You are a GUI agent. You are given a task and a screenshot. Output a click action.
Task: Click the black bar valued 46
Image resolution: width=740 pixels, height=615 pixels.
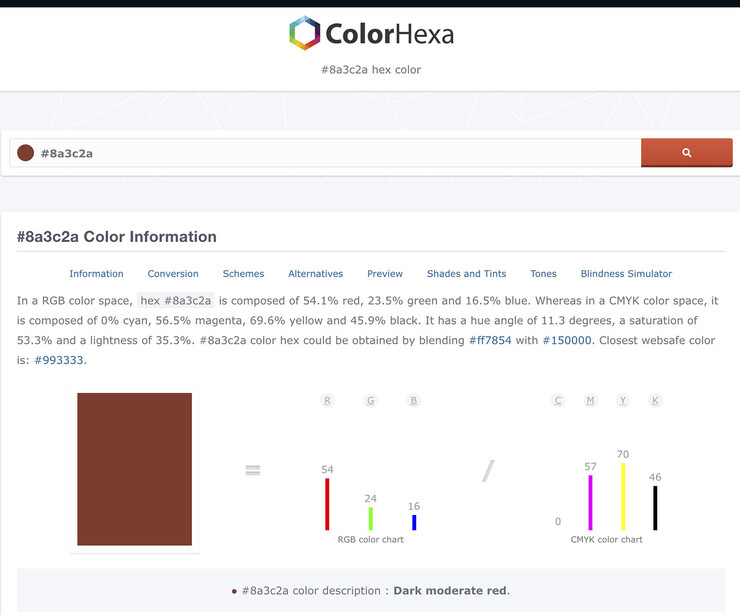[655, 508]
